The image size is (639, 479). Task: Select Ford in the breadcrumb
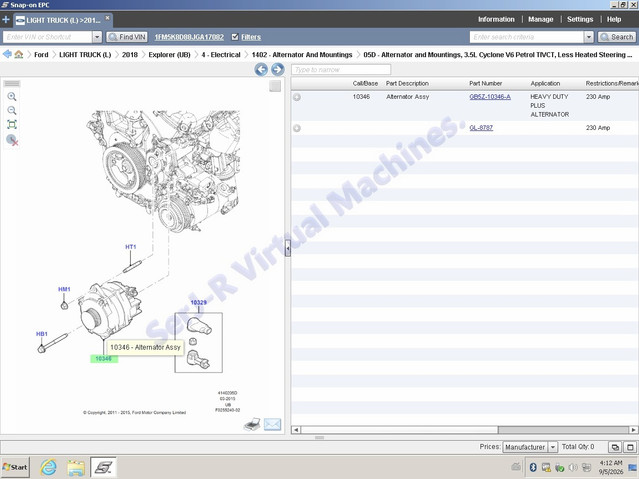click(x=41, y=55)
